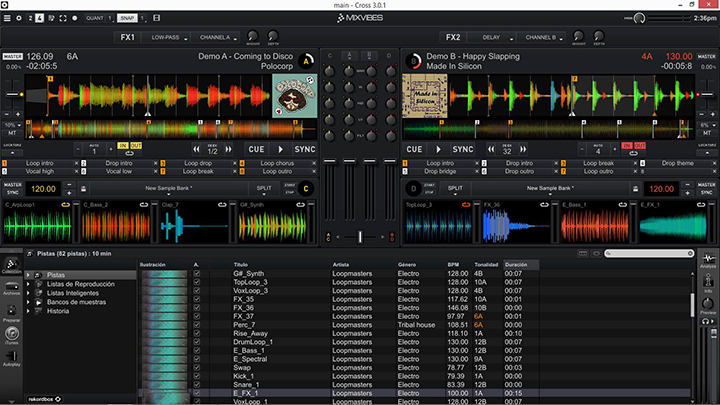
Task: Seek forward on deck B
Action: [523, 149]
